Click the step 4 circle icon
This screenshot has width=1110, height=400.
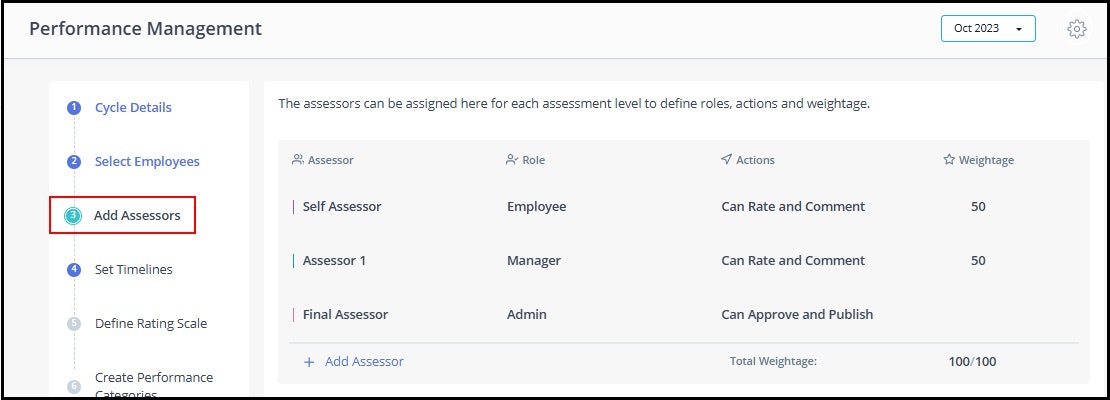pyautogui.click(x=74, y=269)
